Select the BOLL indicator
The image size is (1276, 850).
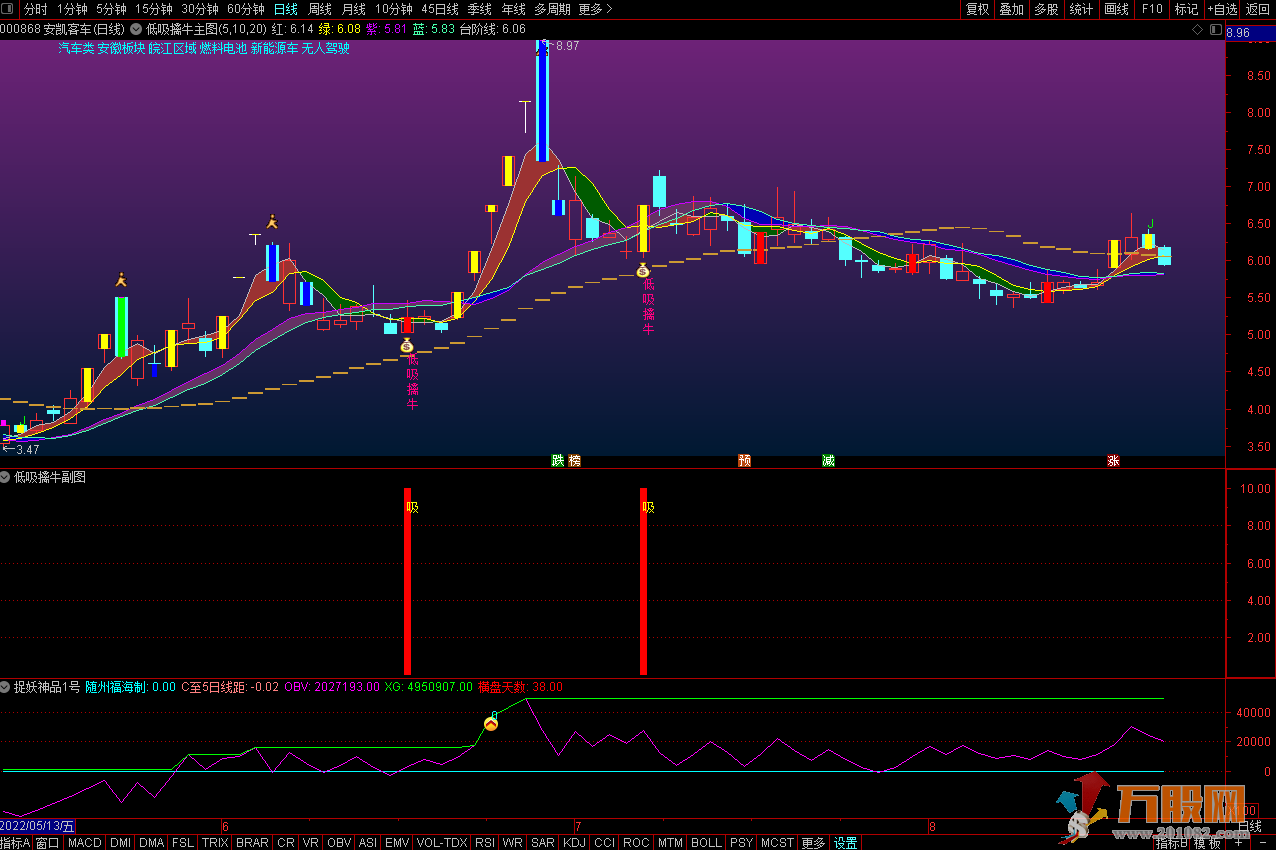(x=706, y=843)
